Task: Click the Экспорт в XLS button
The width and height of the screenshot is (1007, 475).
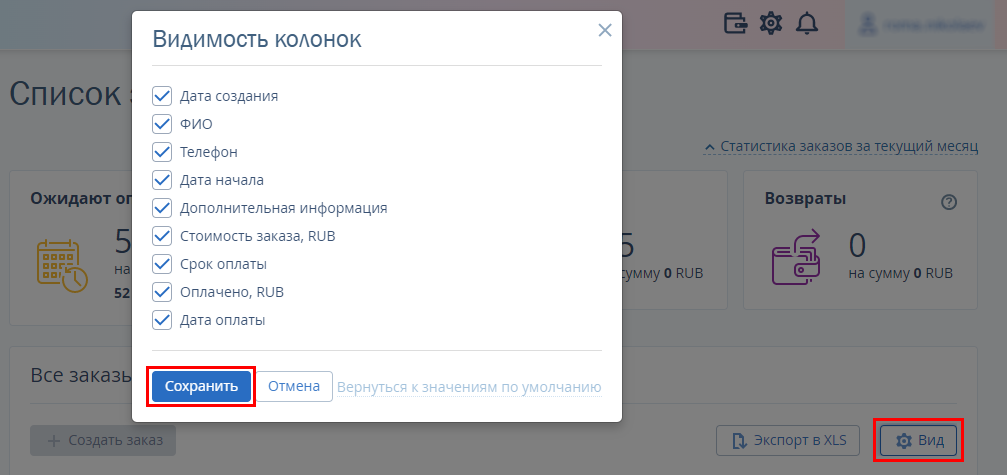Action: click(789, 440)
